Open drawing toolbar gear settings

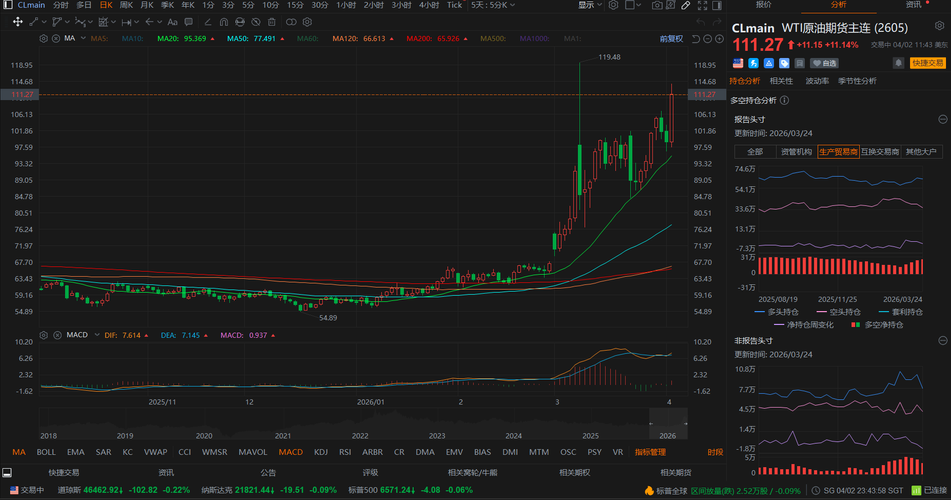point(307,22)
